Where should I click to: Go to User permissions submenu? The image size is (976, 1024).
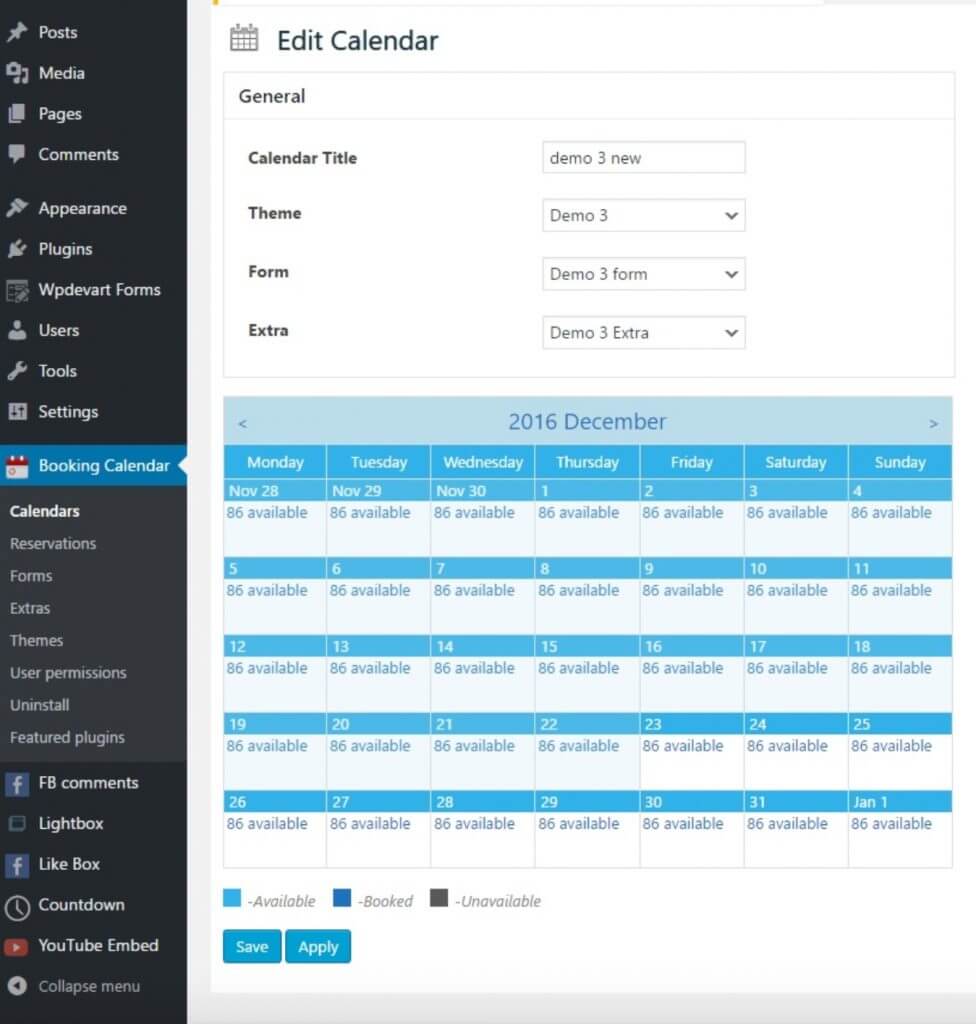(68, 673)
